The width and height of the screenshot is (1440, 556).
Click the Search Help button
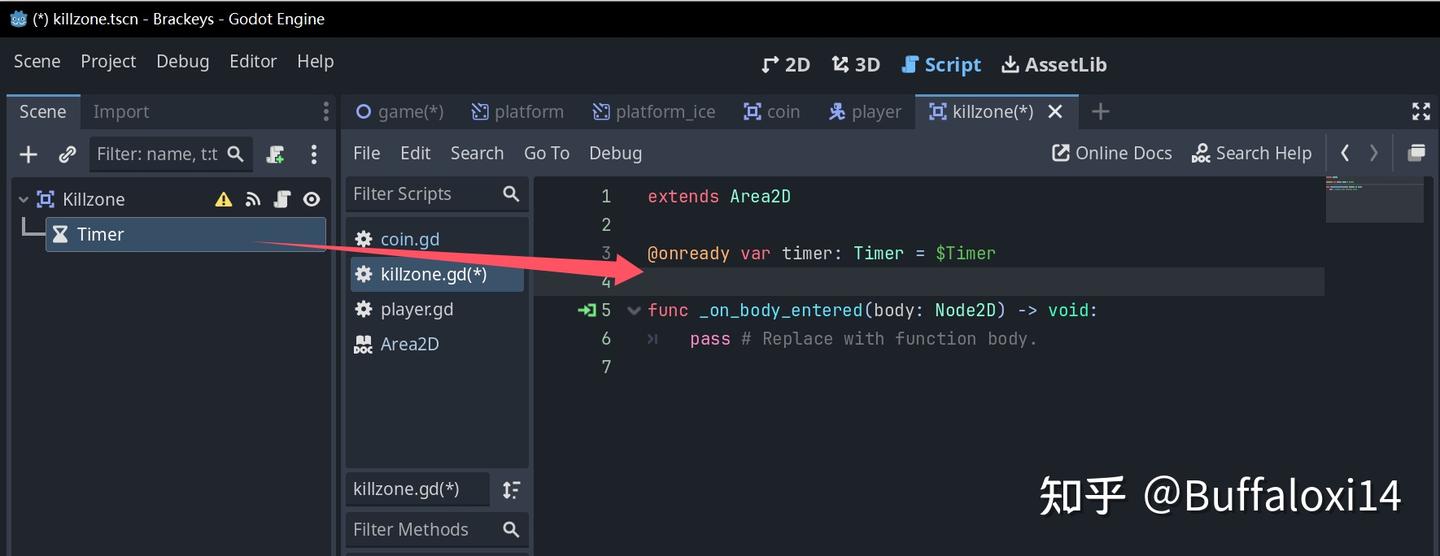pyautogui.click(x=1251, y=153)
